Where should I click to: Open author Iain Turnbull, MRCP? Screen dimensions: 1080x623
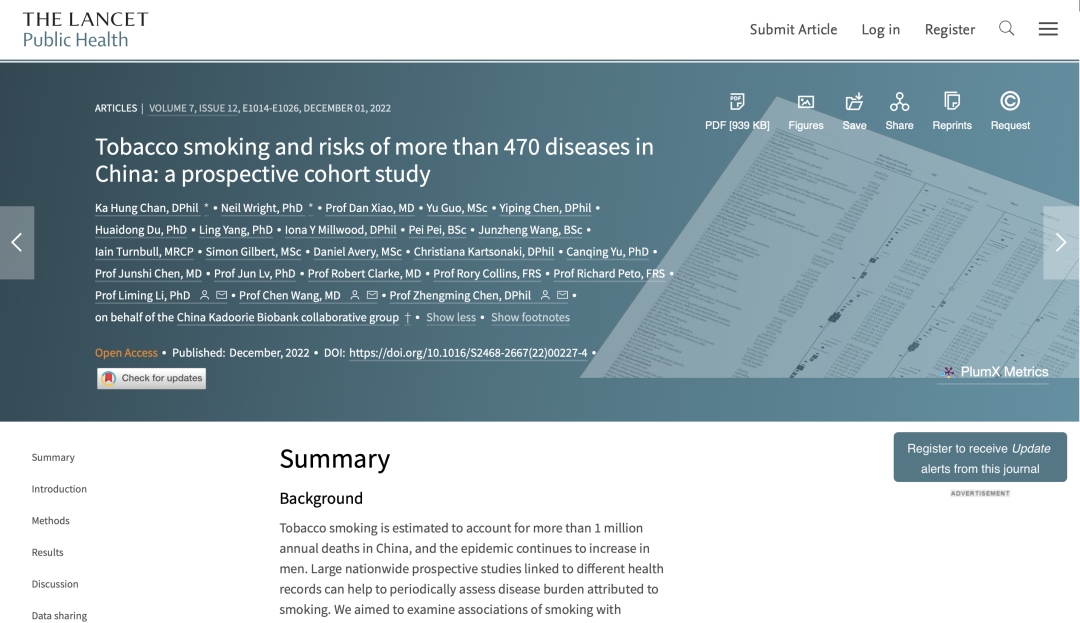click(144, 252)
